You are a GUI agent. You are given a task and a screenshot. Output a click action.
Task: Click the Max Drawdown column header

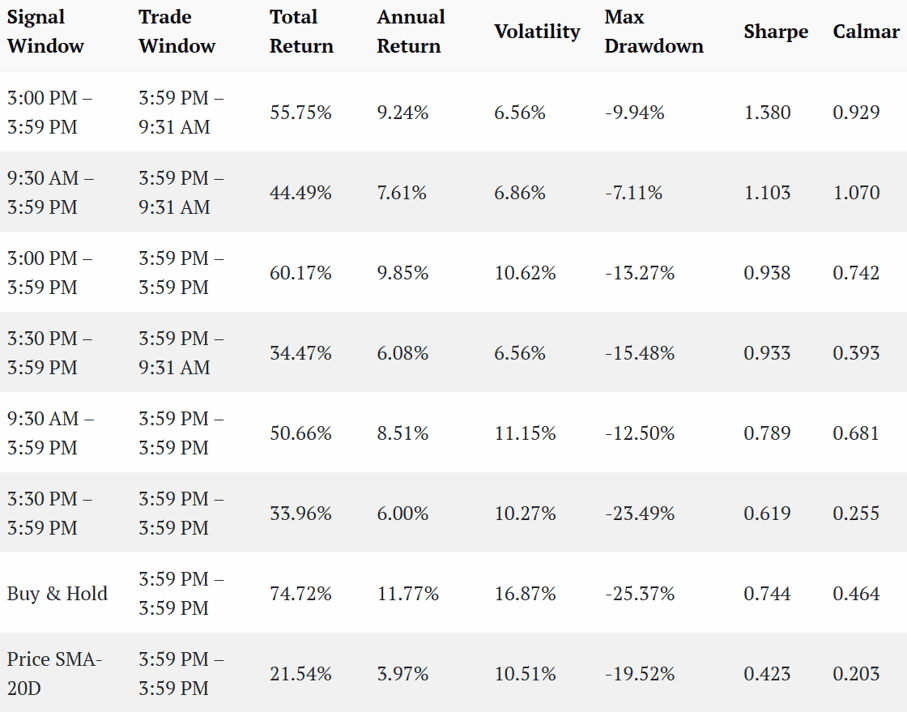pos(654,31)
